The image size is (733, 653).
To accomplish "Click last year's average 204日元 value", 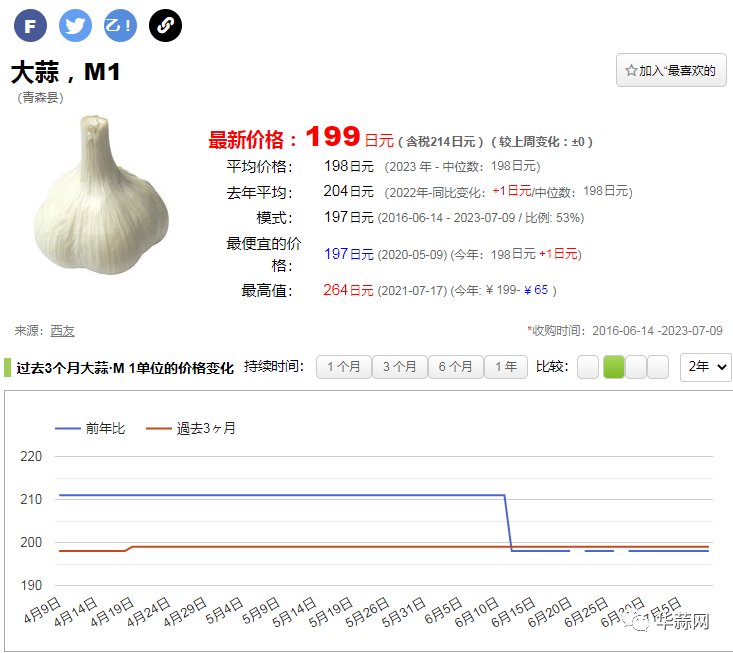I will pyautogui.click(x=349, y=191).
